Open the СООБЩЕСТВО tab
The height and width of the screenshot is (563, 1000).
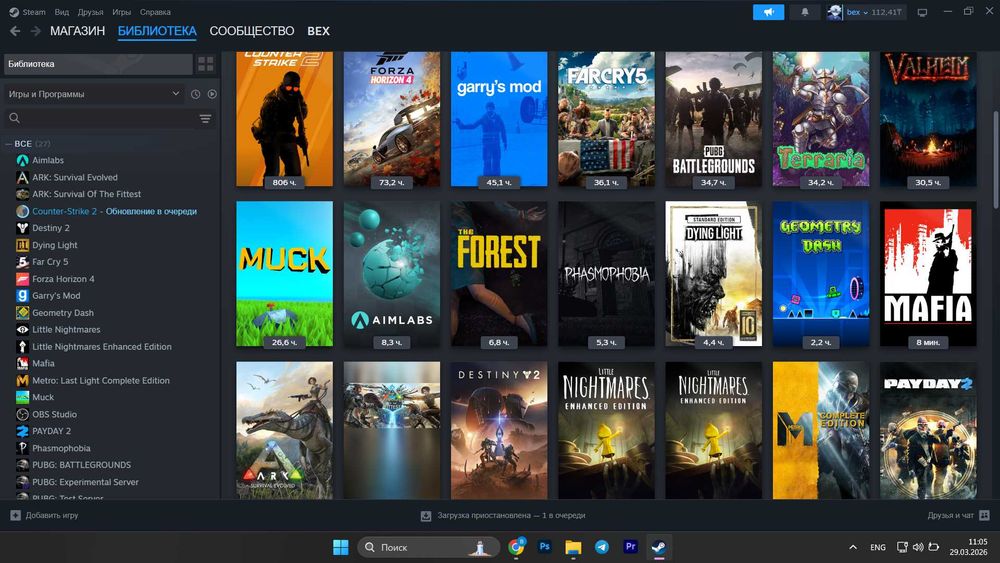252,31
